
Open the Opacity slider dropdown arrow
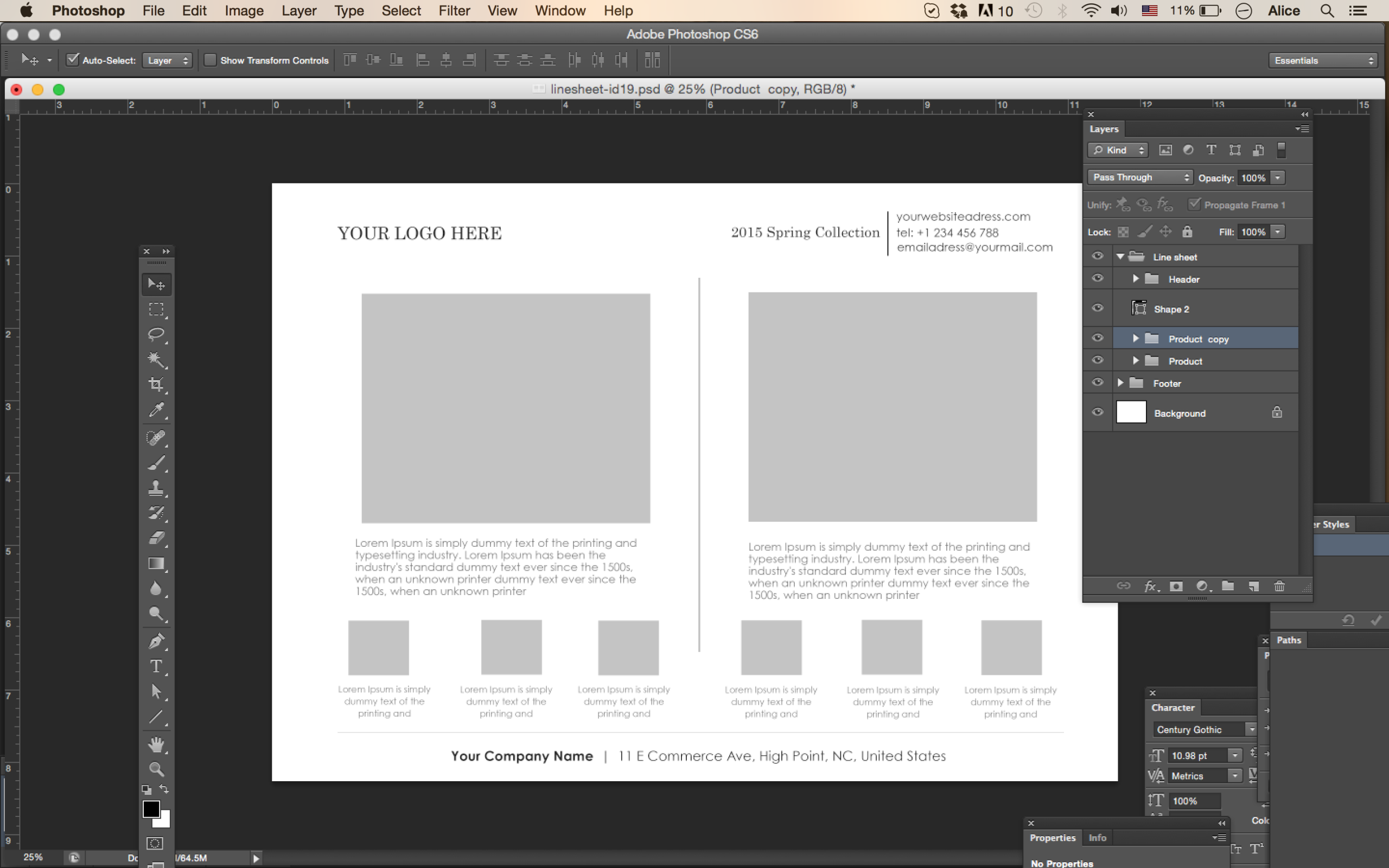[1278, 178]
